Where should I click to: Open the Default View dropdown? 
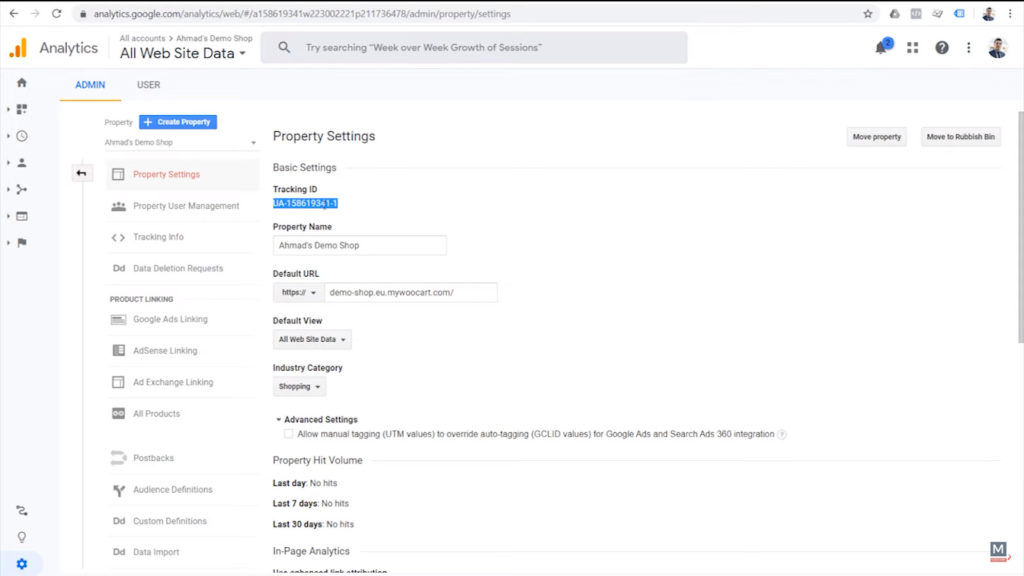pos(313,339)
